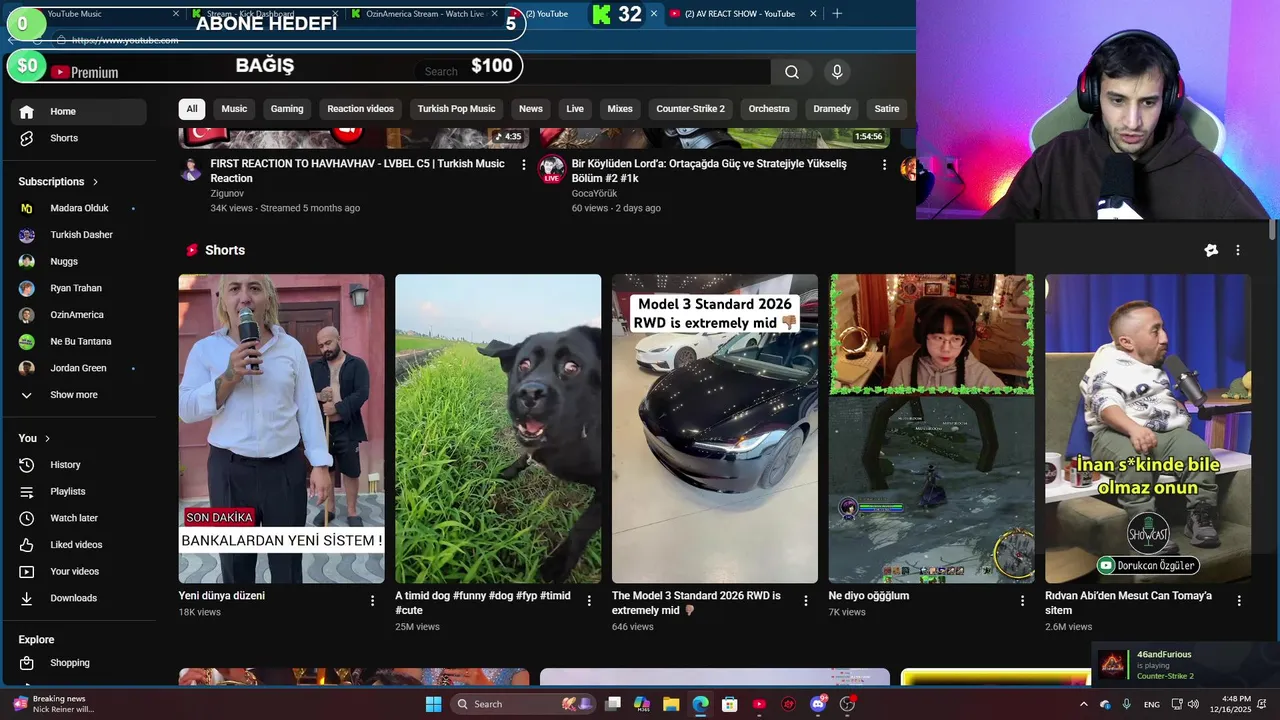Expand the Subscriptions section chevron
The height and width of the screenshot is (720, 1280).
[x=96, y=182]
